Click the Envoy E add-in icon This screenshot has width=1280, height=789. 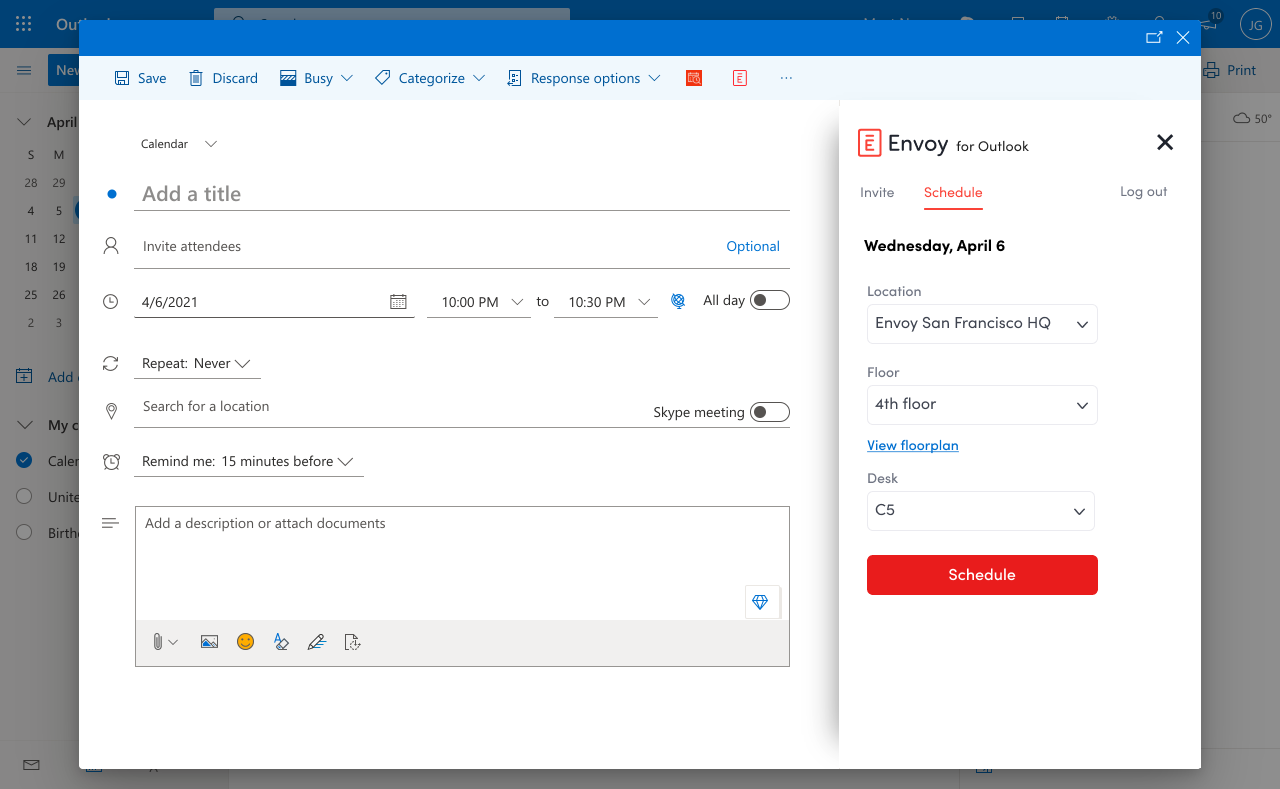pos(740,78)
